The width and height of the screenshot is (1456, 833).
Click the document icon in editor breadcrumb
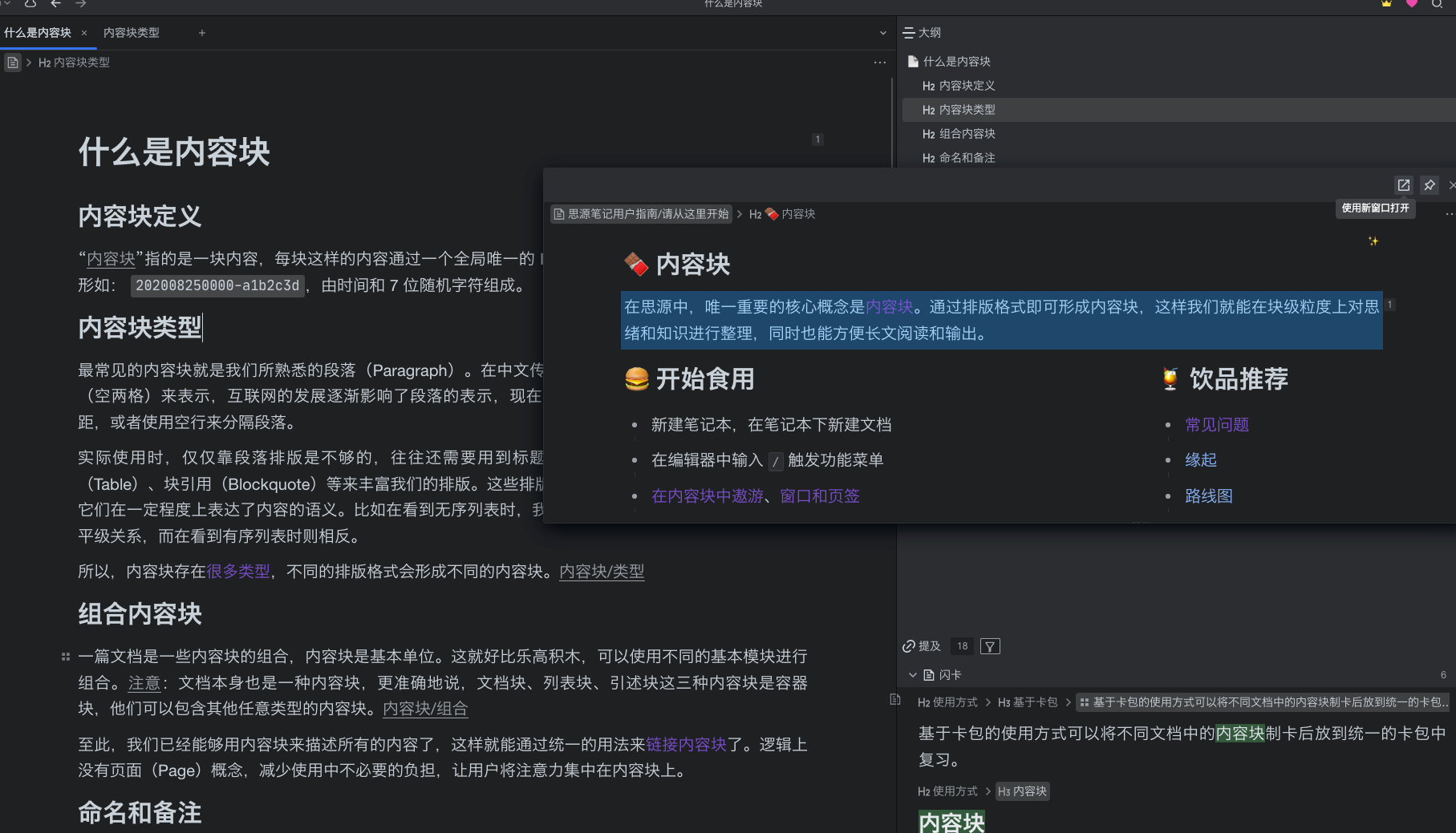click(13, 63)
